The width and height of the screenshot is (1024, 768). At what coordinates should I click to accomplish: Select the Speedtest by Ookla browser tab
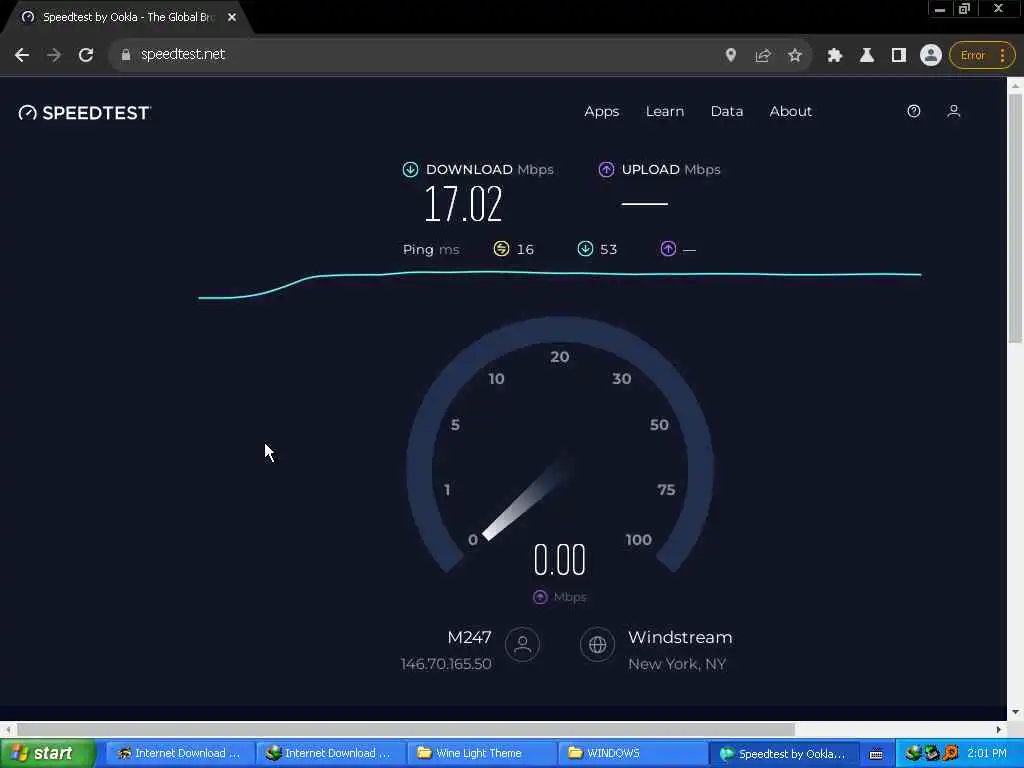click(127, 18)
